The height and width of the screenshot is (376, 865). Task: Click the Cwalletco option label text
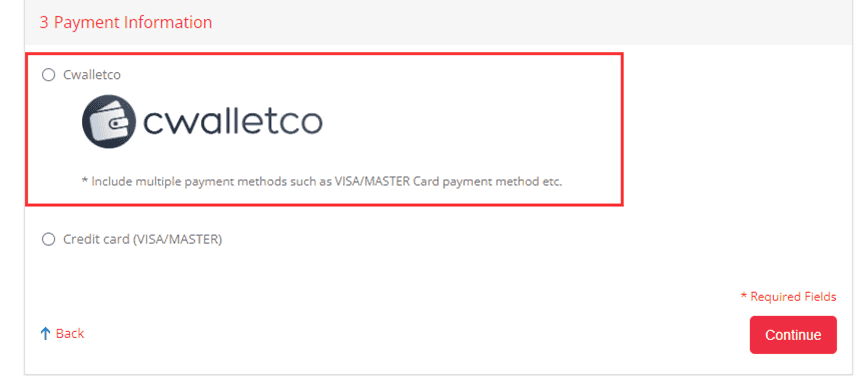92,74
